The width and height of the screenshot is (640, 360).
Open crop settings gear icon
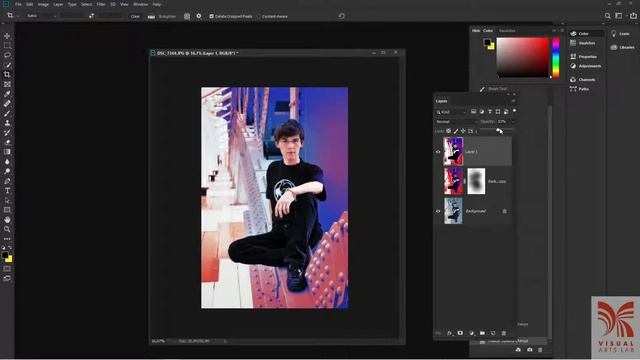pyautogui.click(x=199, y=16)
